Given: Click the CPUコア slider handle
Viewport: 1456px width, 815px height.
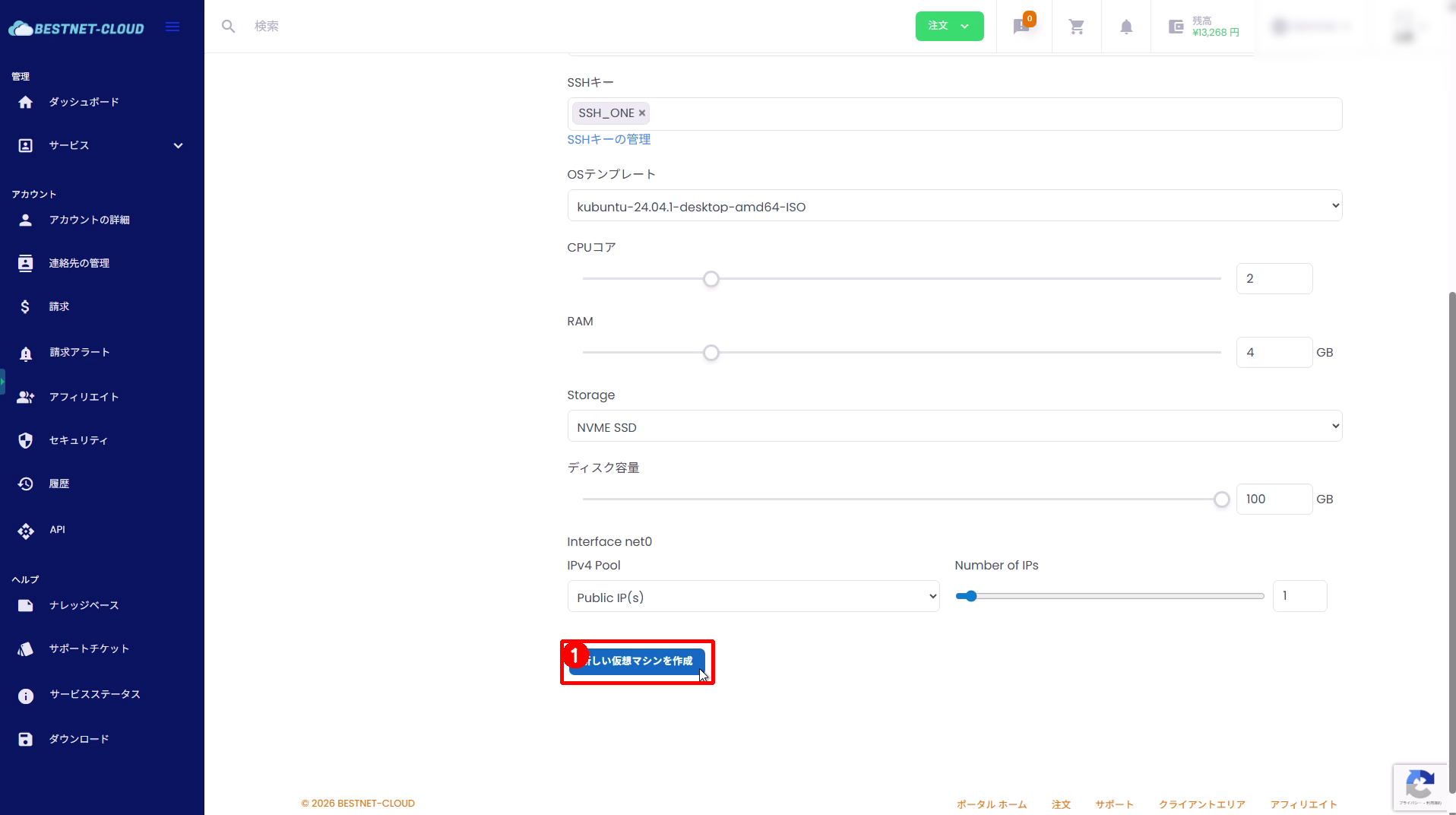Looking at the screenshot, I should click(x=711, y=279).
